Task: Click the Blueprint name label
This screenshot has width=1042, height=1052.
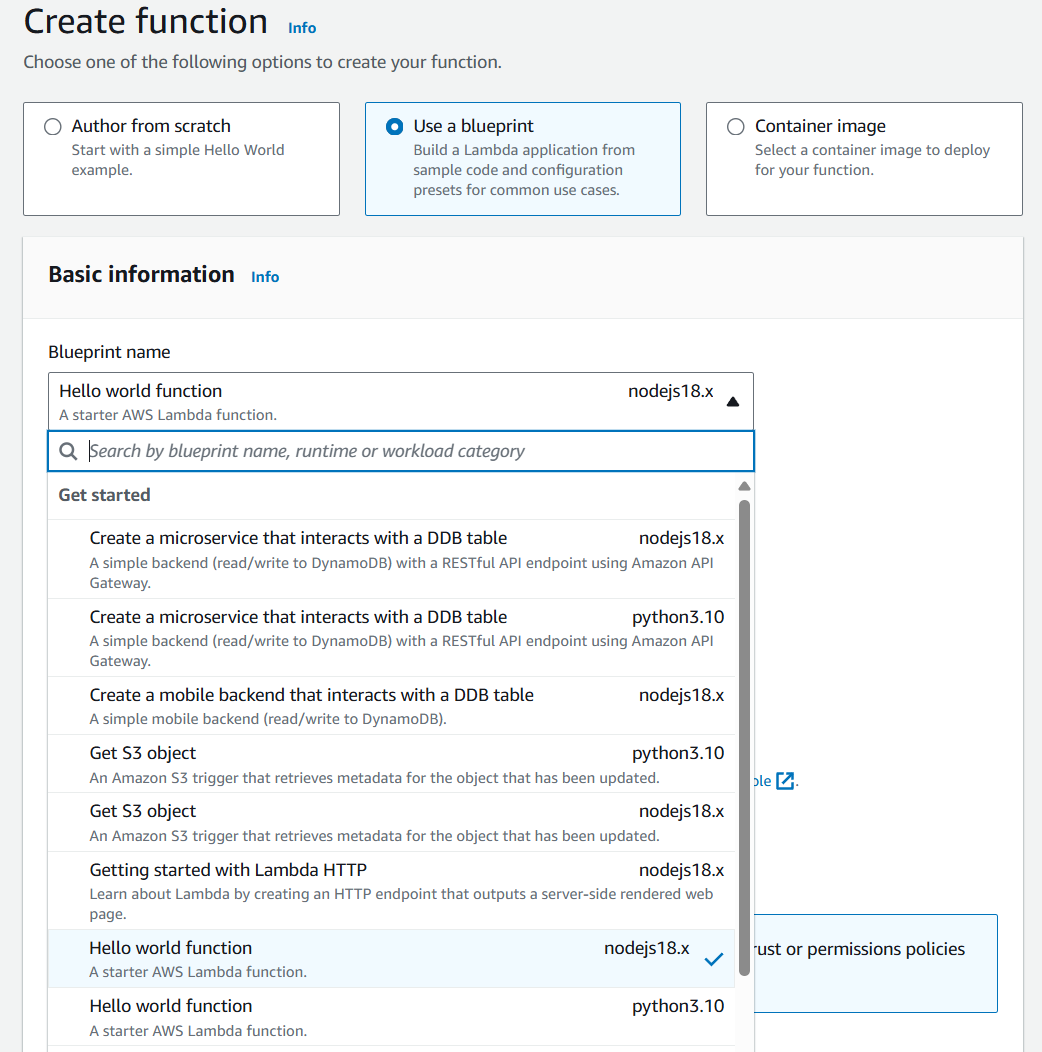Action: pos(109,352)
